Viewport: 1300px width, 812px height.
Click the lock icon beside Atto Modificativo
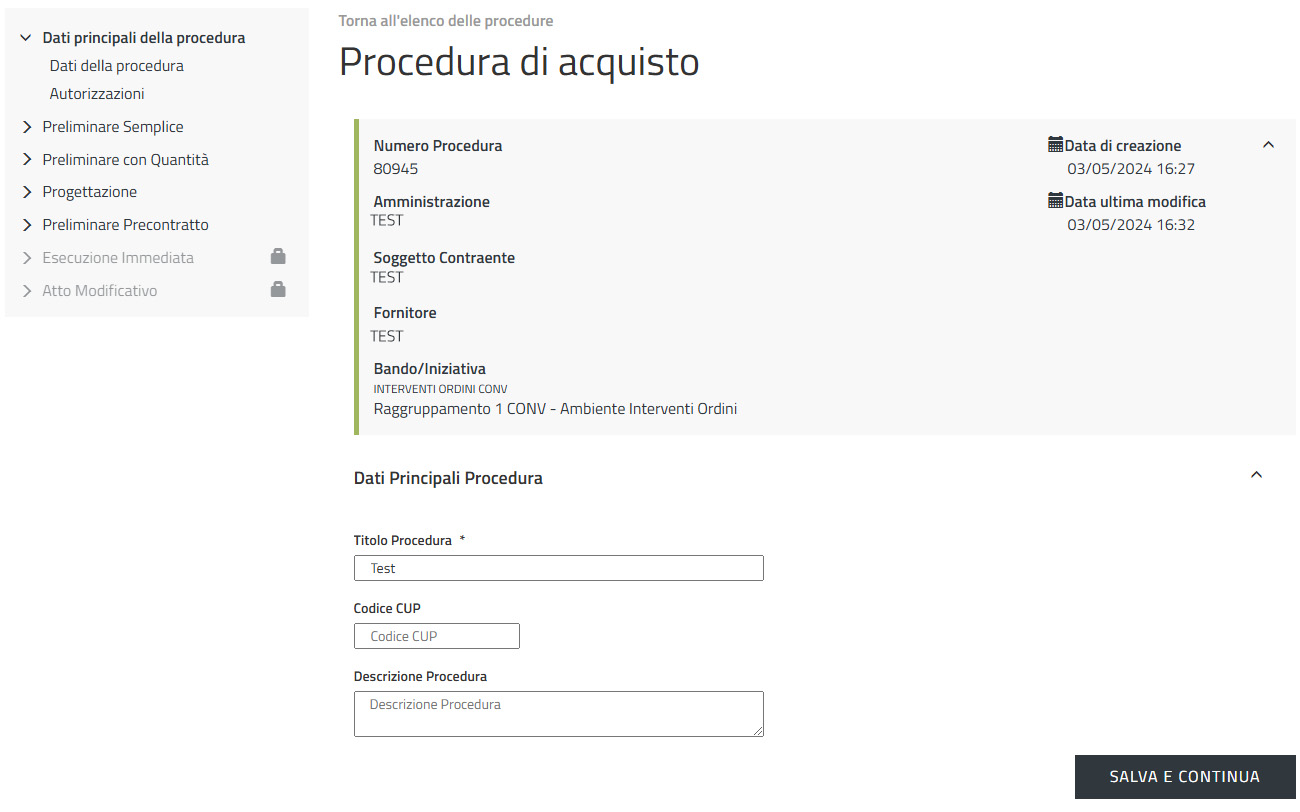(278, 290)
